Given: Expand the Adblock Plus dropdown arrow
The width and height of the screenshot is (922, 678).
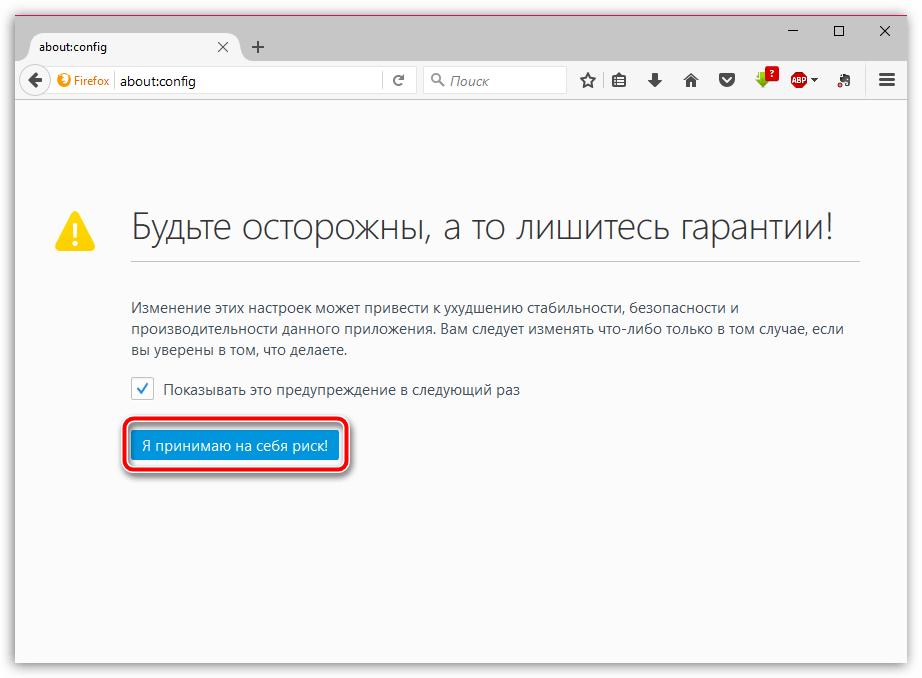Looking at the screenshot, I should pyautogui.click(x=815, y=81).
